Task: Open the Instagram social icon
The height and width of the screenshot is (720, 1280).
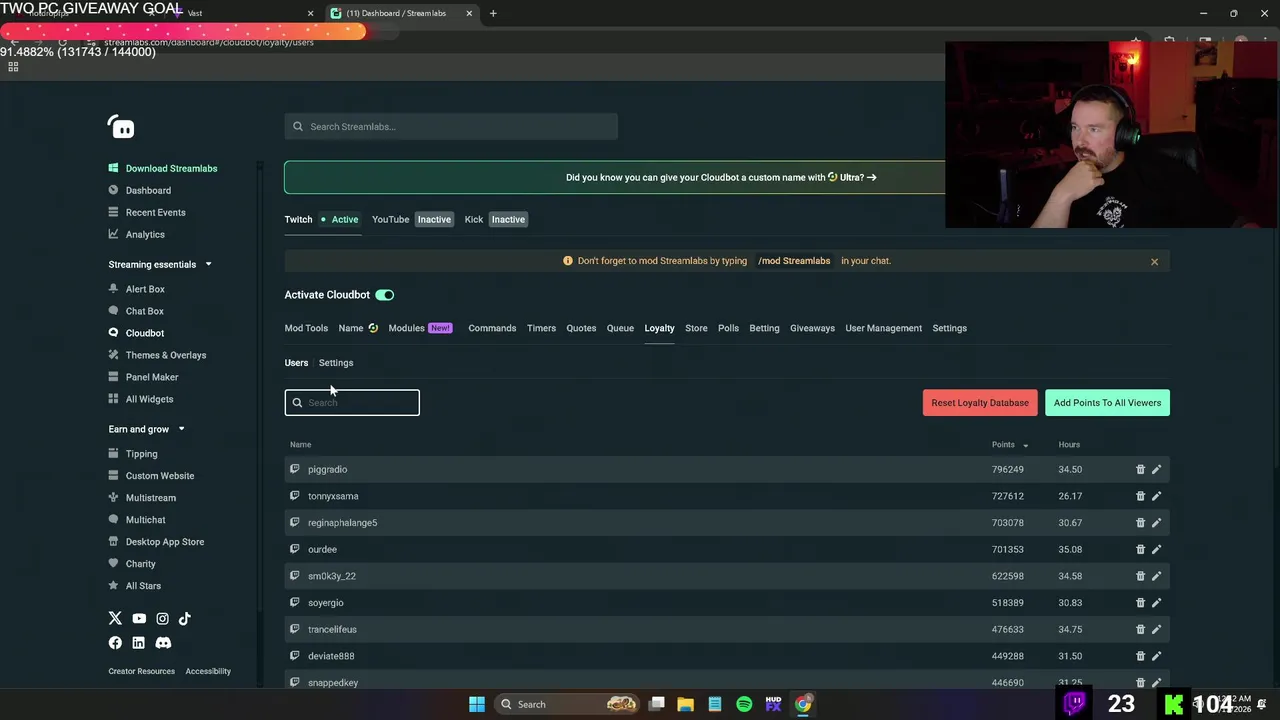Action: [162, 618]
